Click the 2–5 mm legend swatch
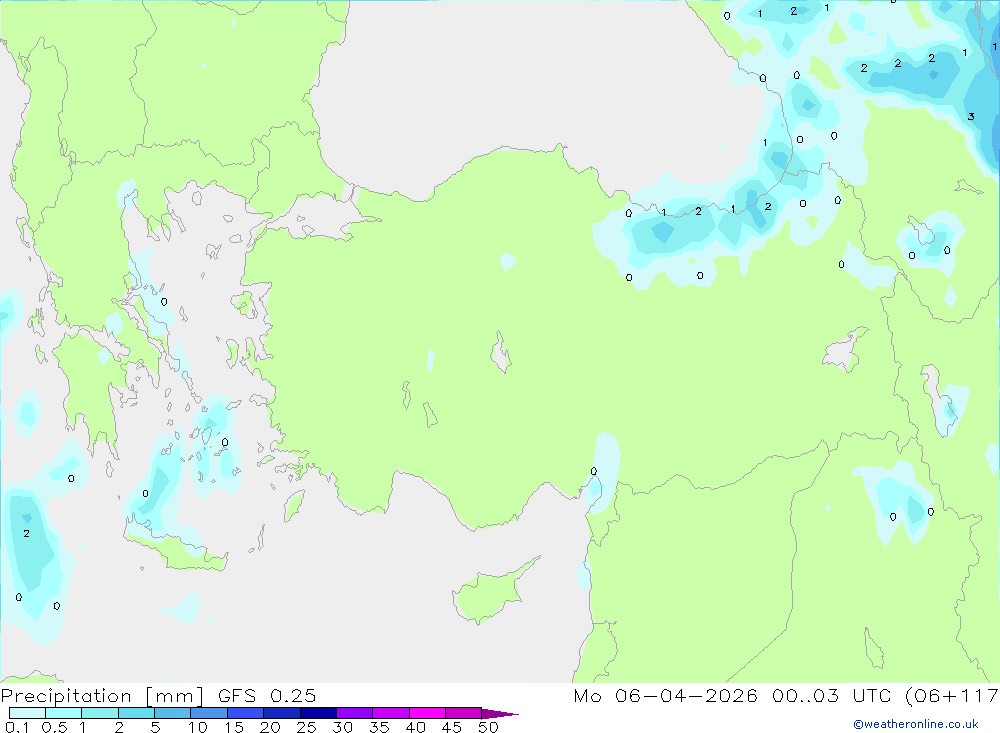 click(x=136, y=713)
